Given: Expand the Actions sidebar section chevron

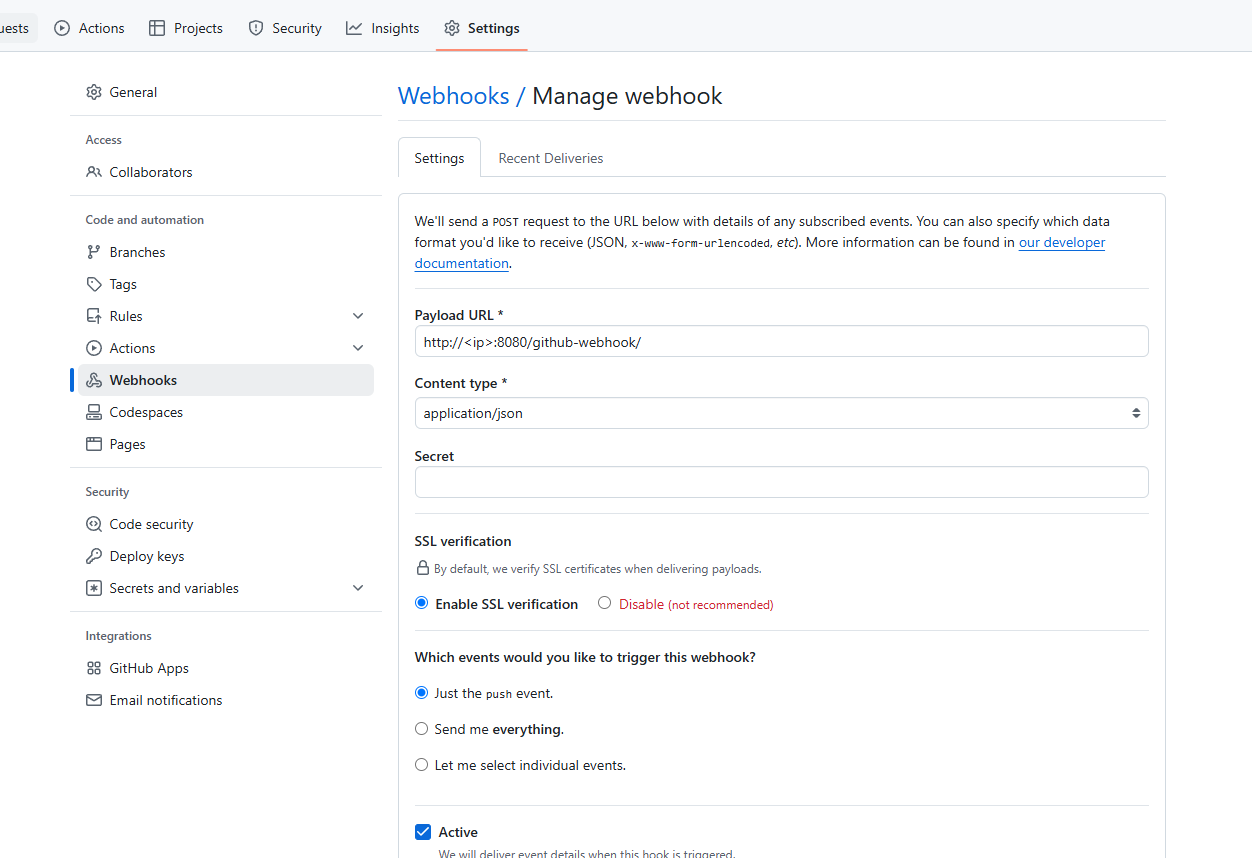Looking at the screenshot, I should [358, 348].
